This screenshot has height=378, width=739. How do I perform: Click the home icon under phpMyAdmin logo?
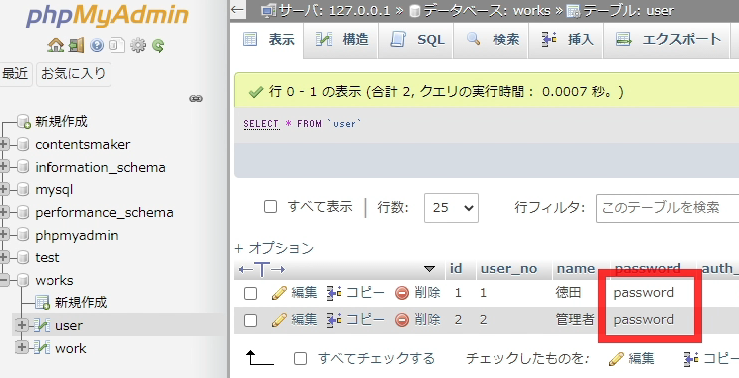click(55, 45)
